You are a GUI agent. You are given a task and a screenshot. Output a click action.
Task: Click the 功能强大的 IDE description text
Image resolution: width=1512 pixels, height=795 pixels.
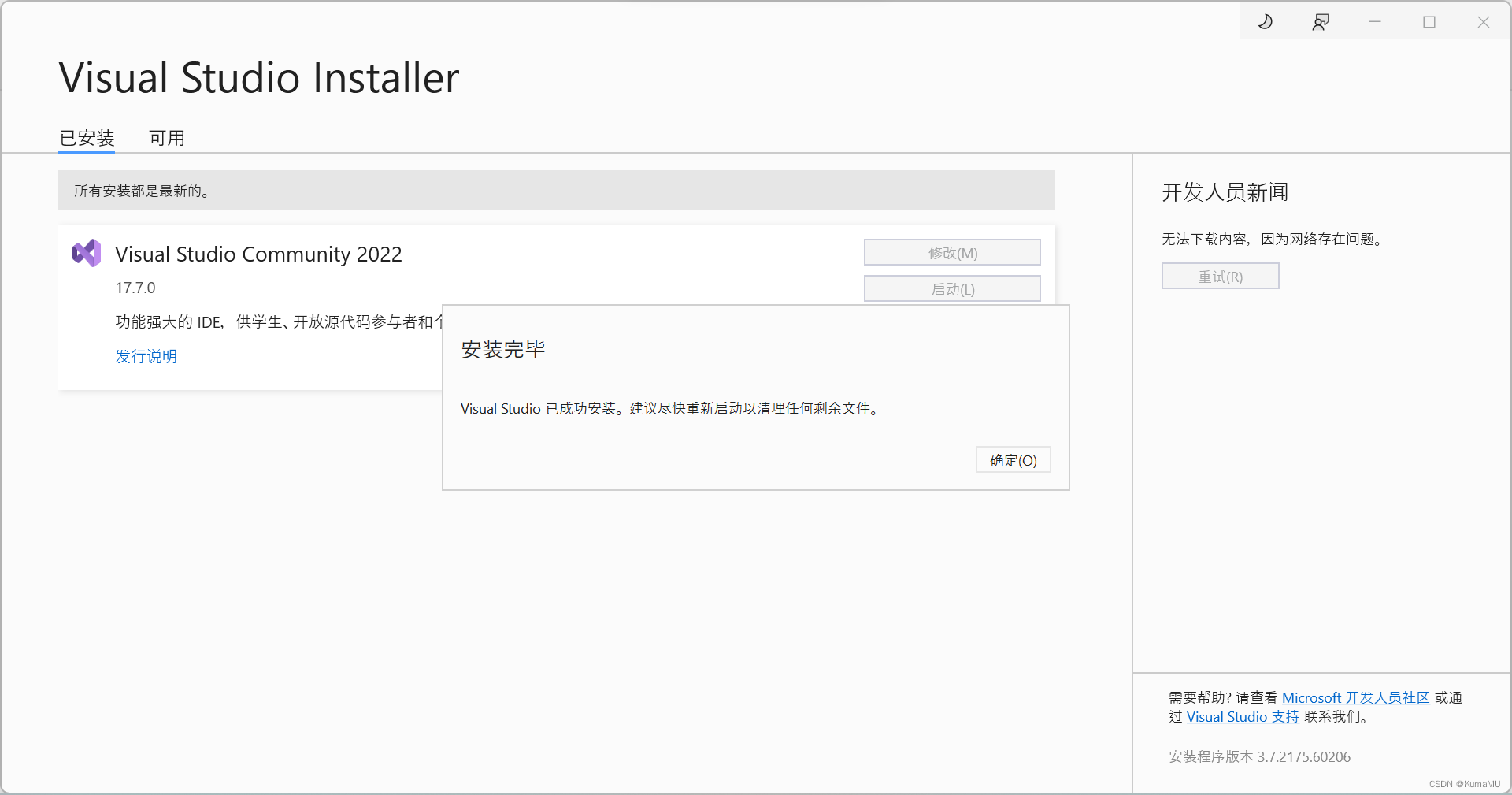279,321
